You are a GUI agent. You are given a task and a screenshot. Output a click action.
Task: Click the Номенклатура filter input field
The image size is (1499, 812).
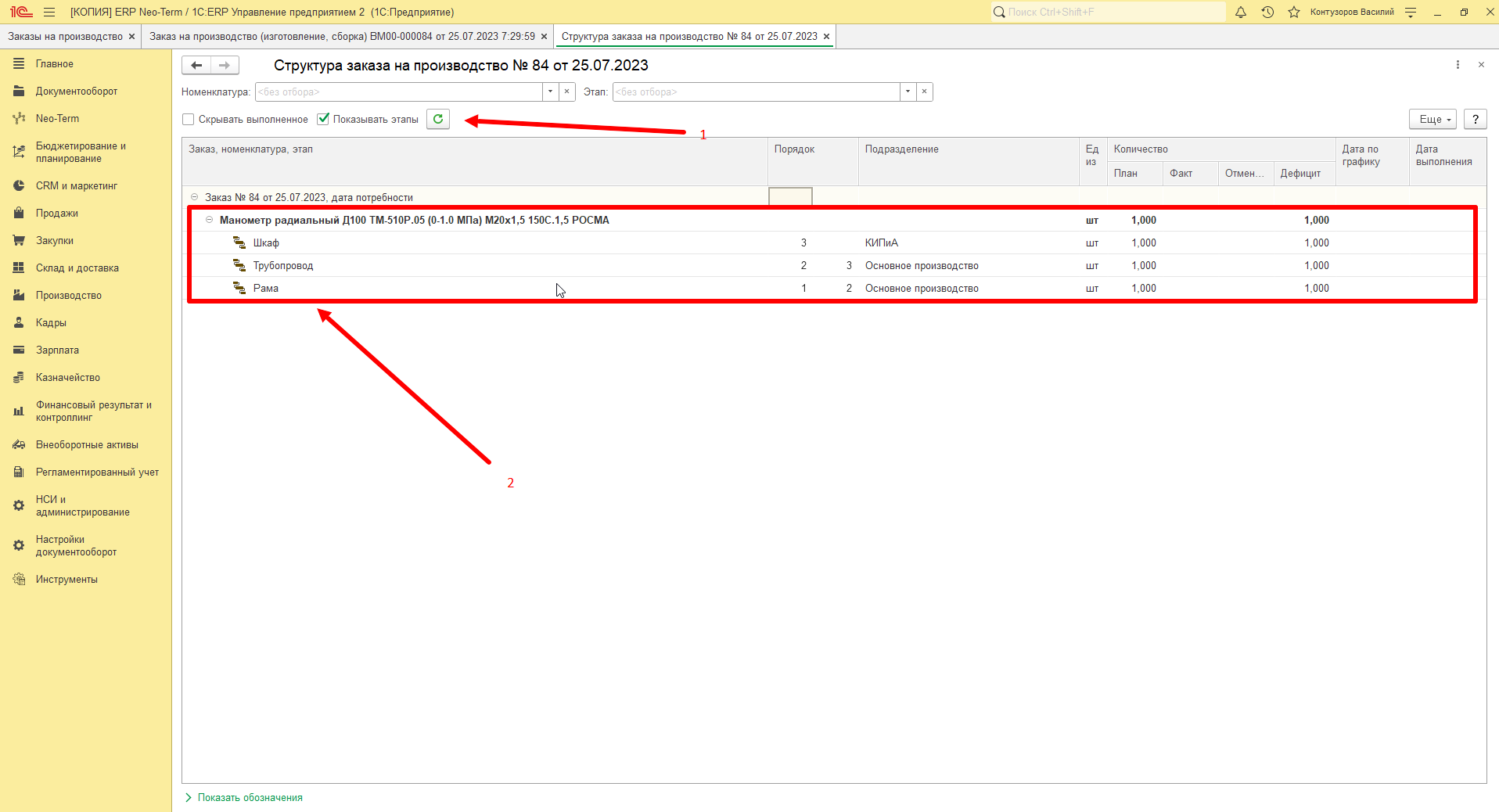pos(399,92)
